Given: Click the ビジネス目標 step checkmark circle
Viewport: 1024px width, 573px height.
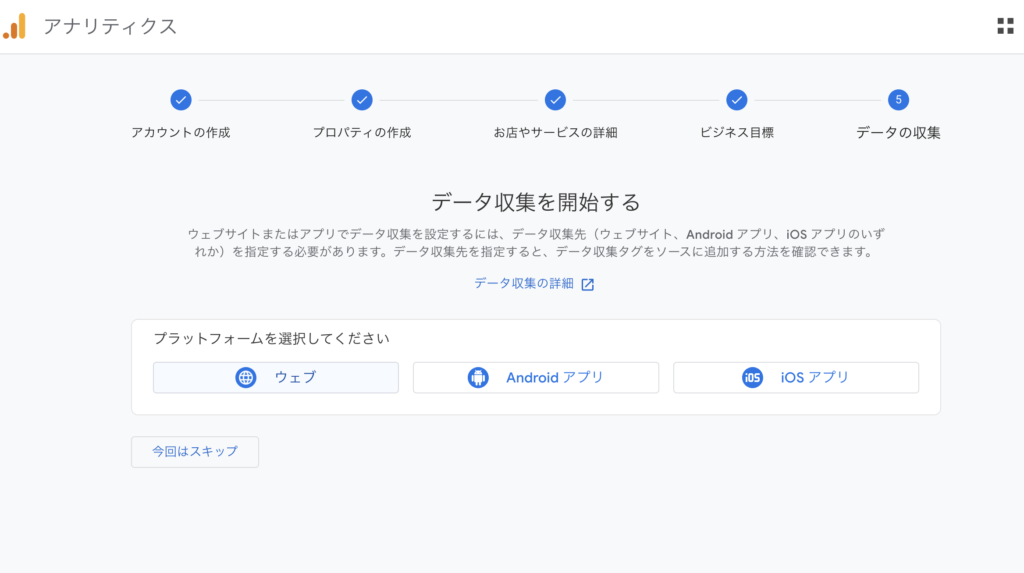Looking at the screenshot, I should tap(737, 100).
